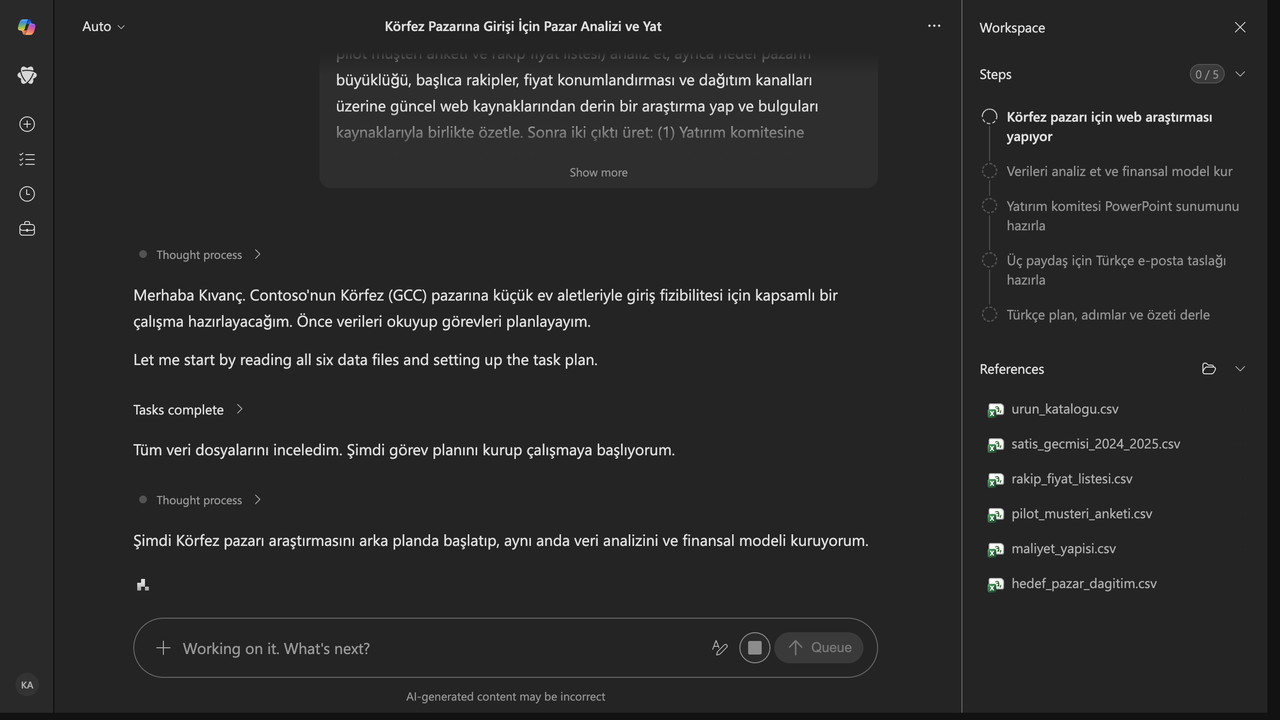1280x720 pixels.
Task: Click the step status circle for web araştırması
Action: pyautogui.click(x=989, y=117)
